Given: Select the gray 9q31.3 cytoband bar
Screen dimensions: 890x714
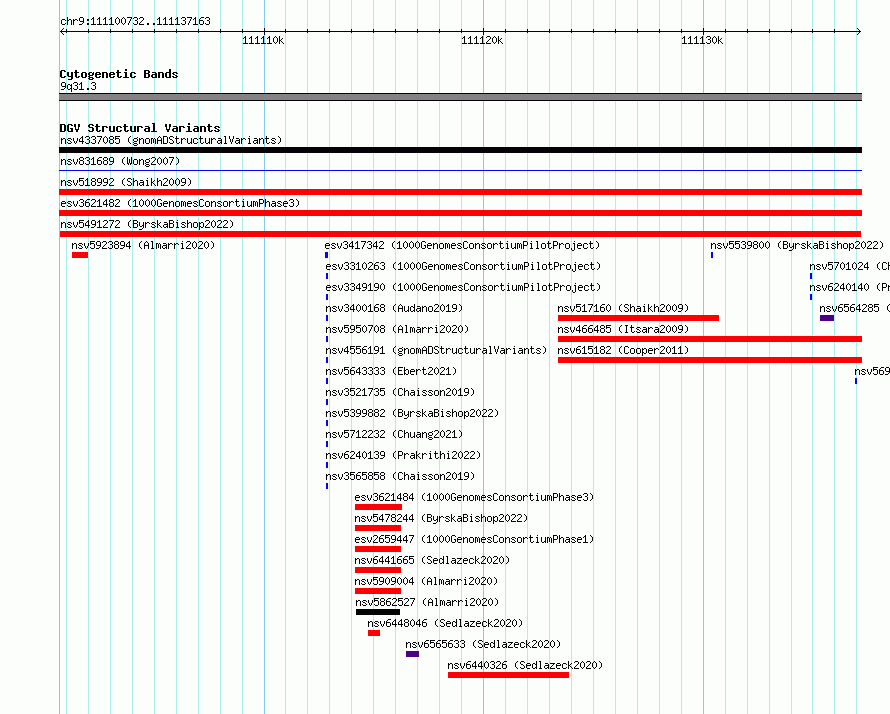Looking at the screenshot, I should point(460,97).
